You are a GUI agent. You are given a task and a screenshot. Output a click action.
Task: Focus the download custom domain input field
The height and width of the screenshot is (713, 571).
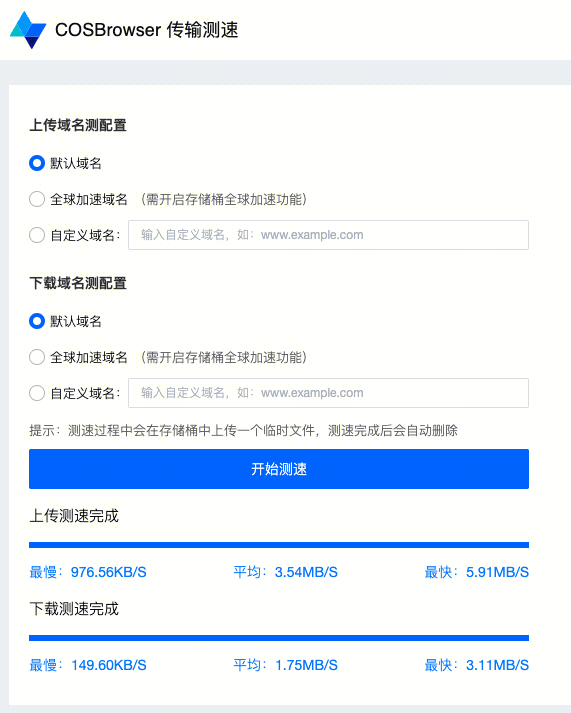coord(328,393)
